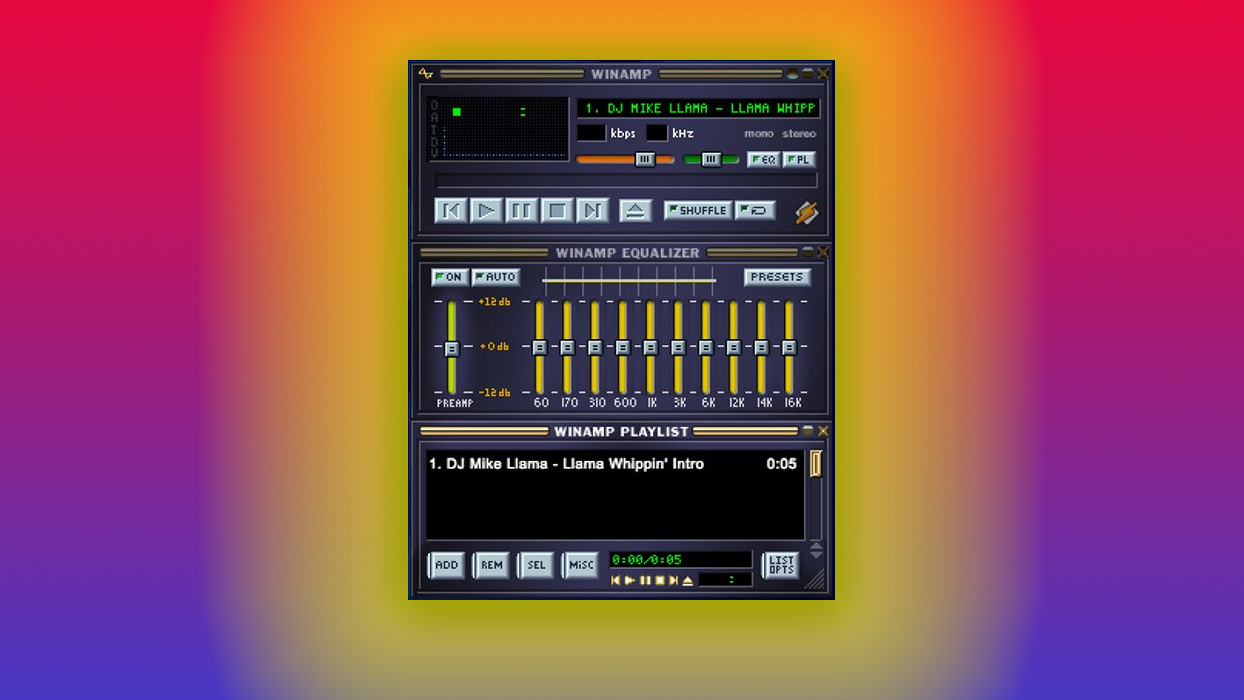Open the equalizer PRESETS menu
Screen dimensions: 1244x700
pyautogui.click(x=777, y=277)
